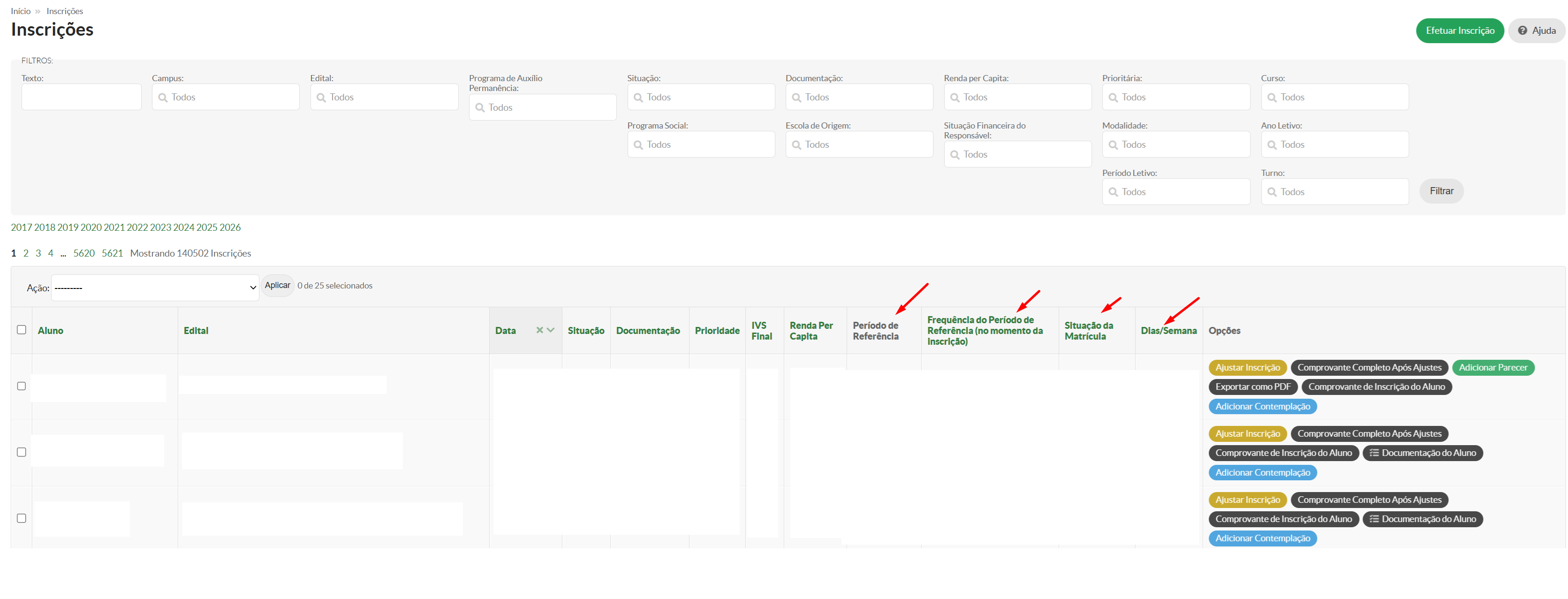Screen dimensions: 1568x599
Task: Click the Adicionar Parecer button
Action: [1493, 368]
